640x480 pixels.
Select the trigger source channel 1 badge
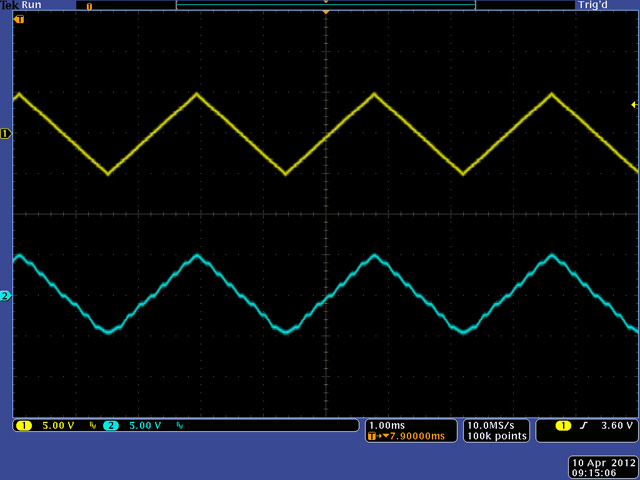tap(563, 426)
